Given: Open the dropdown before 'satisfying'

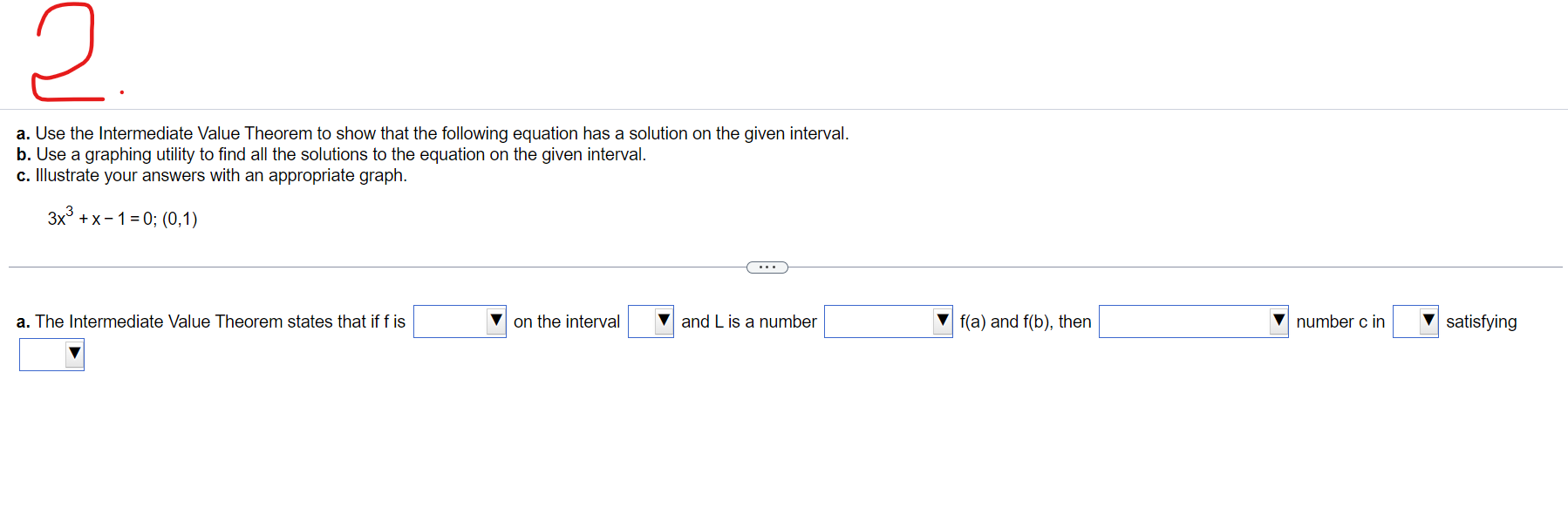Looking at the screenshot, I should tap(1415, 321).
